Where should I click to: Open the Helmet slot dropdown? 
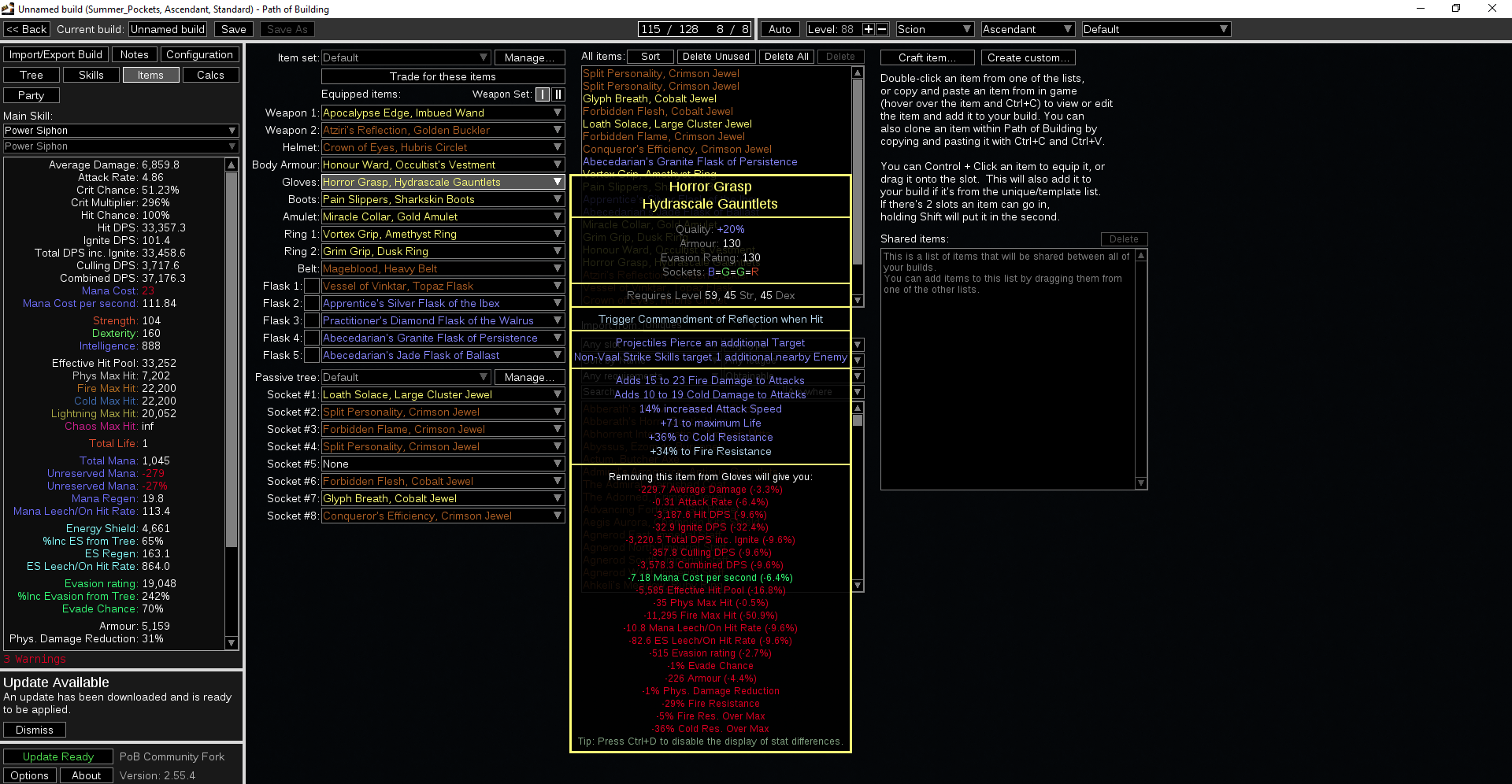tap(443, 148)
